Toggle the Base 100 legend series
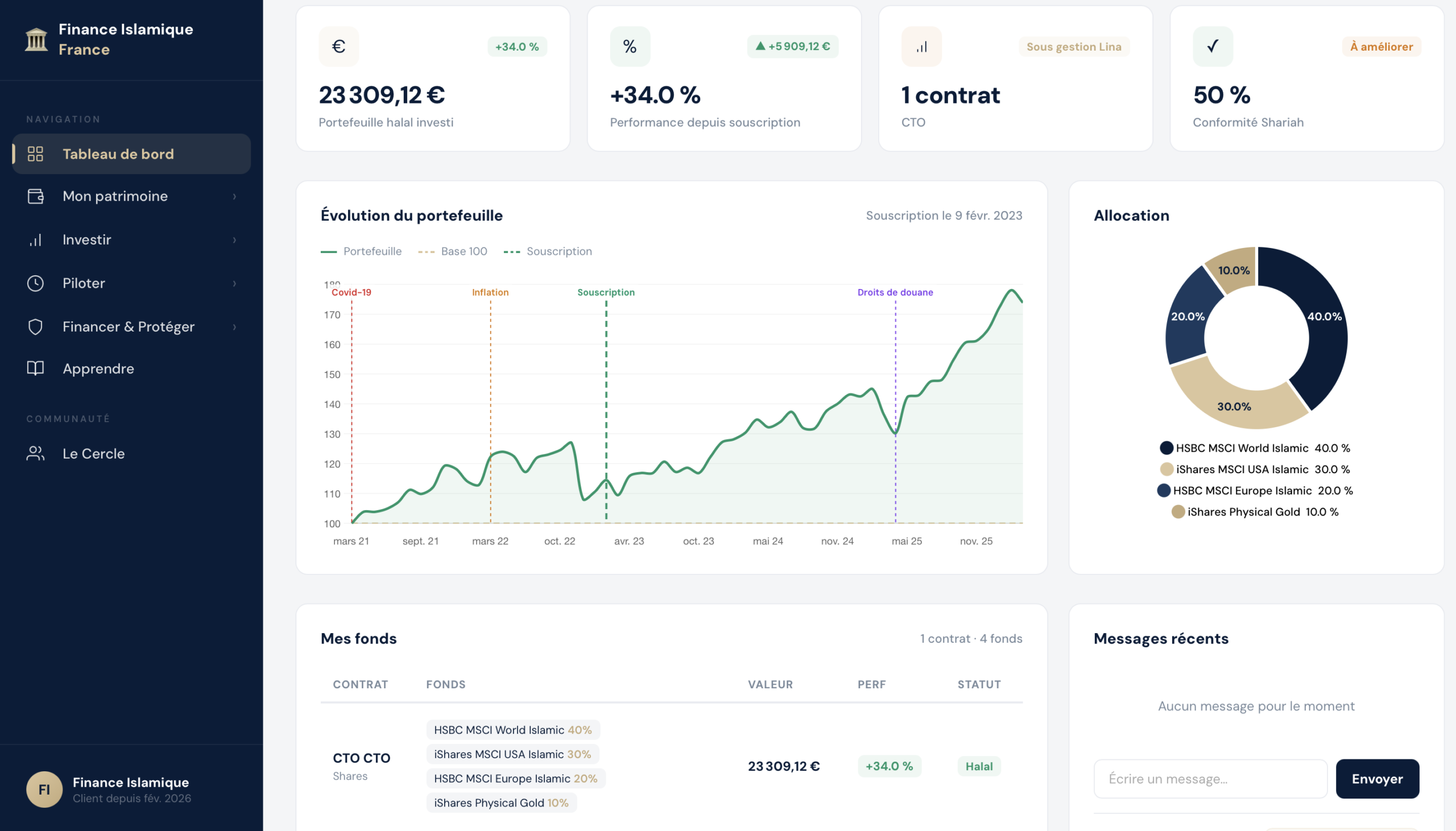The image size is (1456, 831). 452,251
